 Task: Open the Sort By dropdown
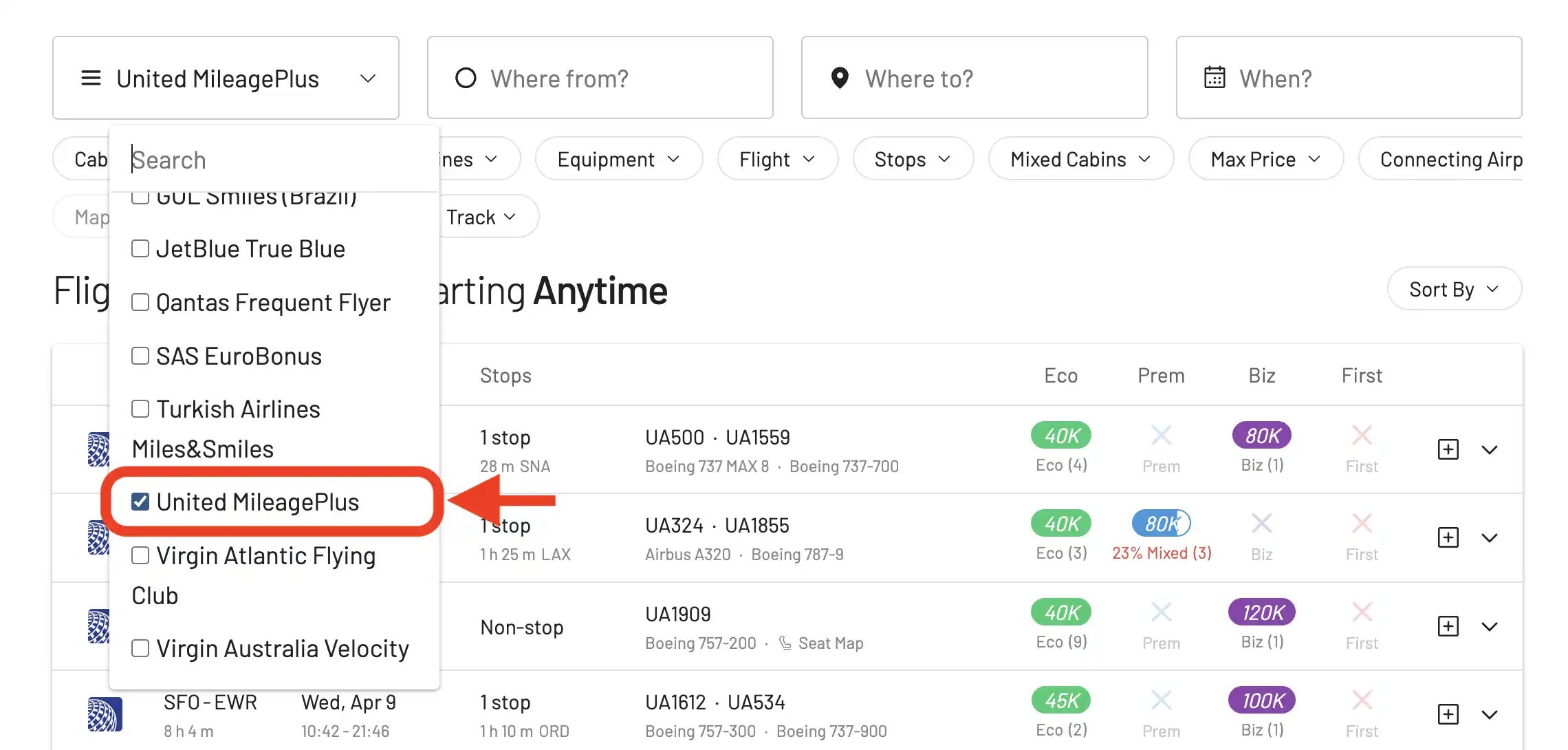coord(1455,289)
